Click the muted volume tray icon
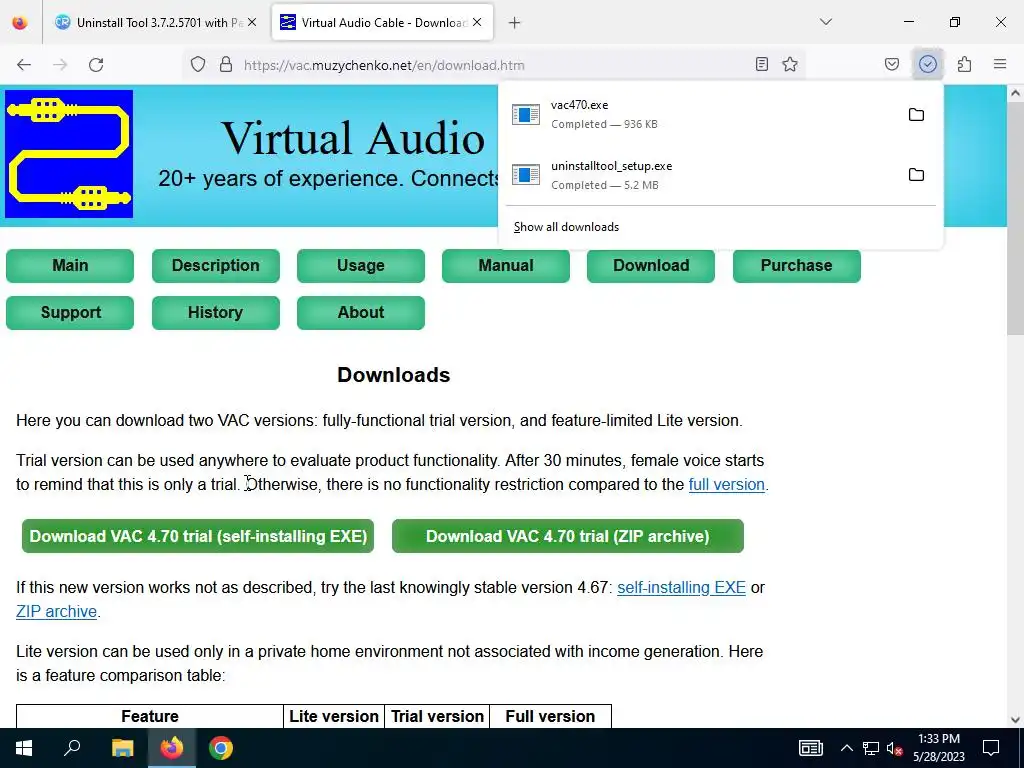The image size is (1024, 768). [895, 748]
